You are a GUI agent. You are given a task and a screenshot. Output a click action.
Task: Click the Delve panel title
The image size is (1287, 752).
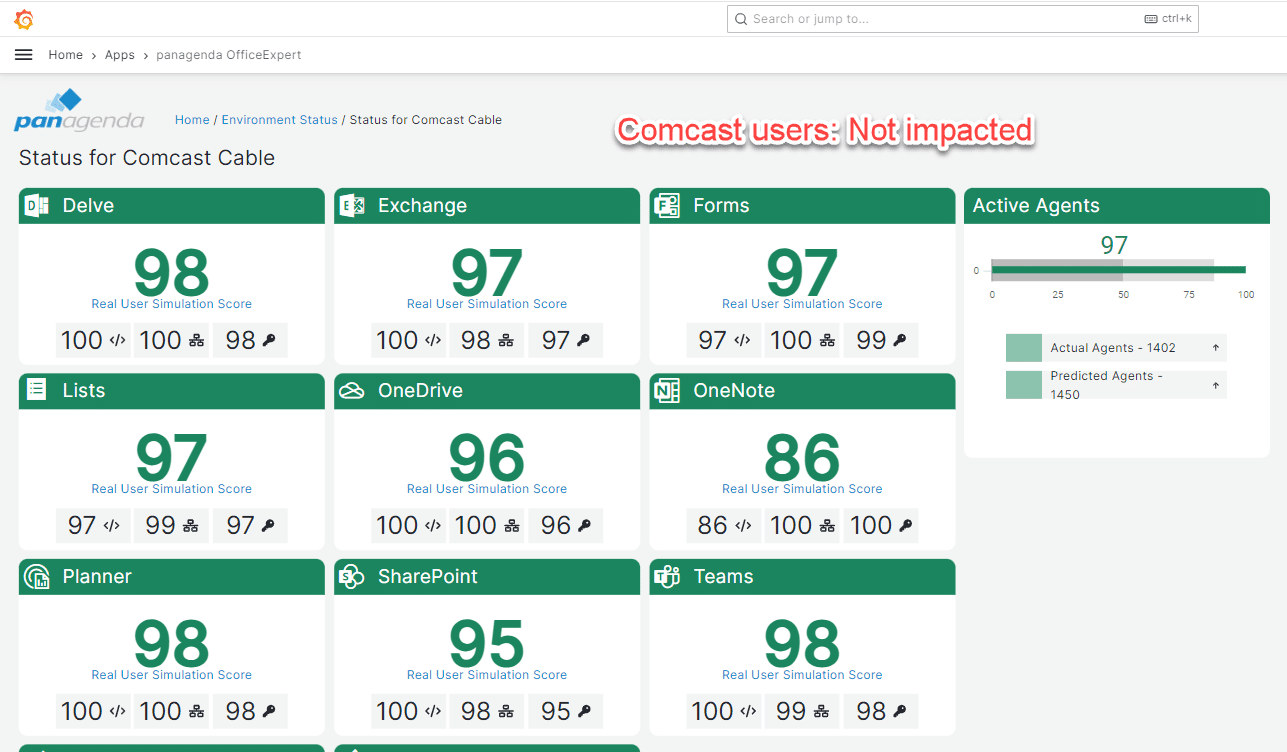(x=88, y=206)
